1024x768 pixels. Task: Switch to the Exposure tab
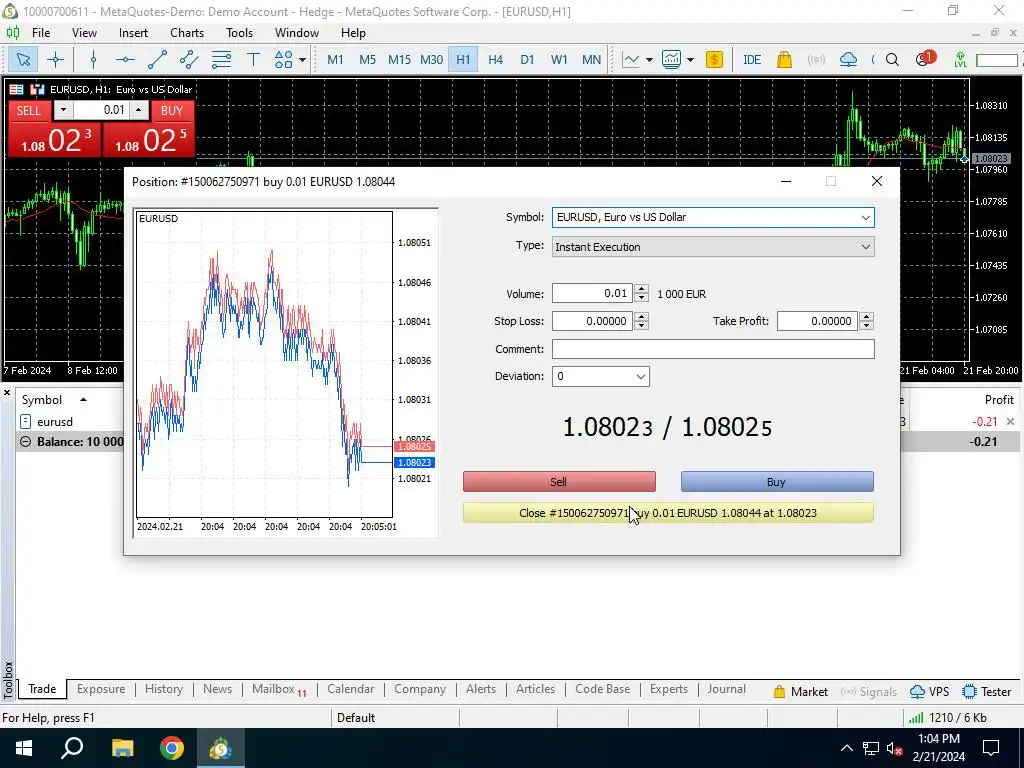click(101, 689)
